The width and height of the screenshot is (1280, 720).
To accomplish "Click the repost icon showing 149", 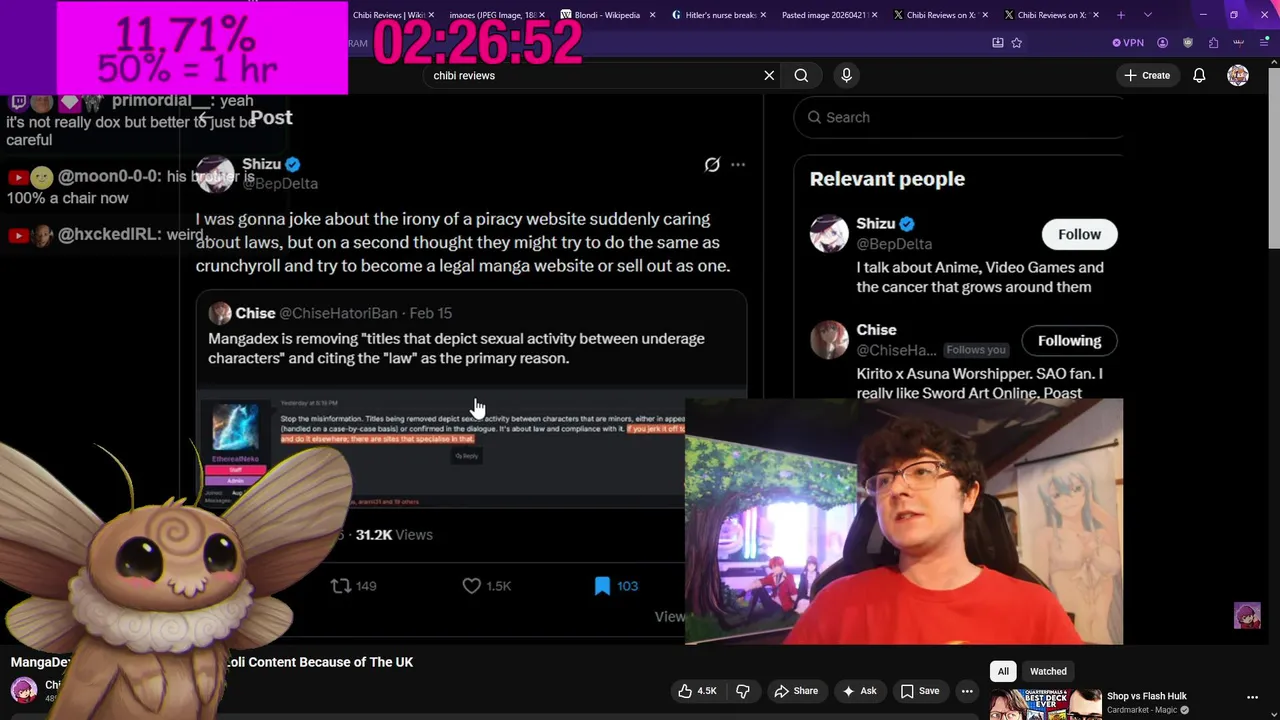I will coord(341,586).
